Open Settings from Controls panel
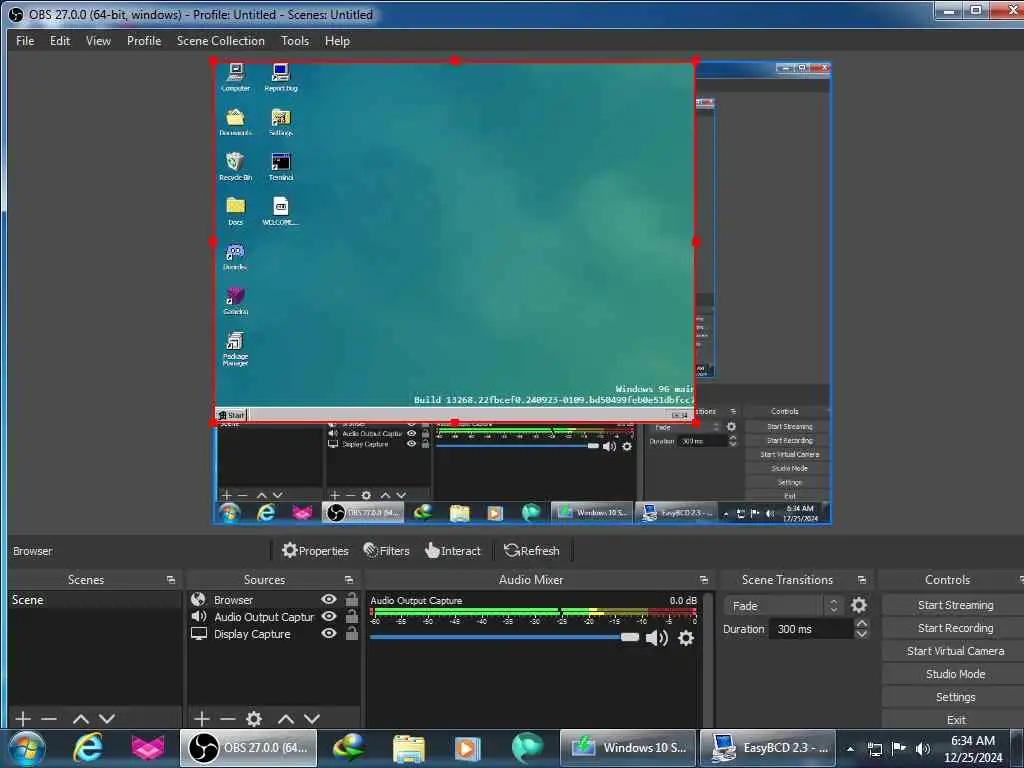The image size is (1024, 768). 955,697
